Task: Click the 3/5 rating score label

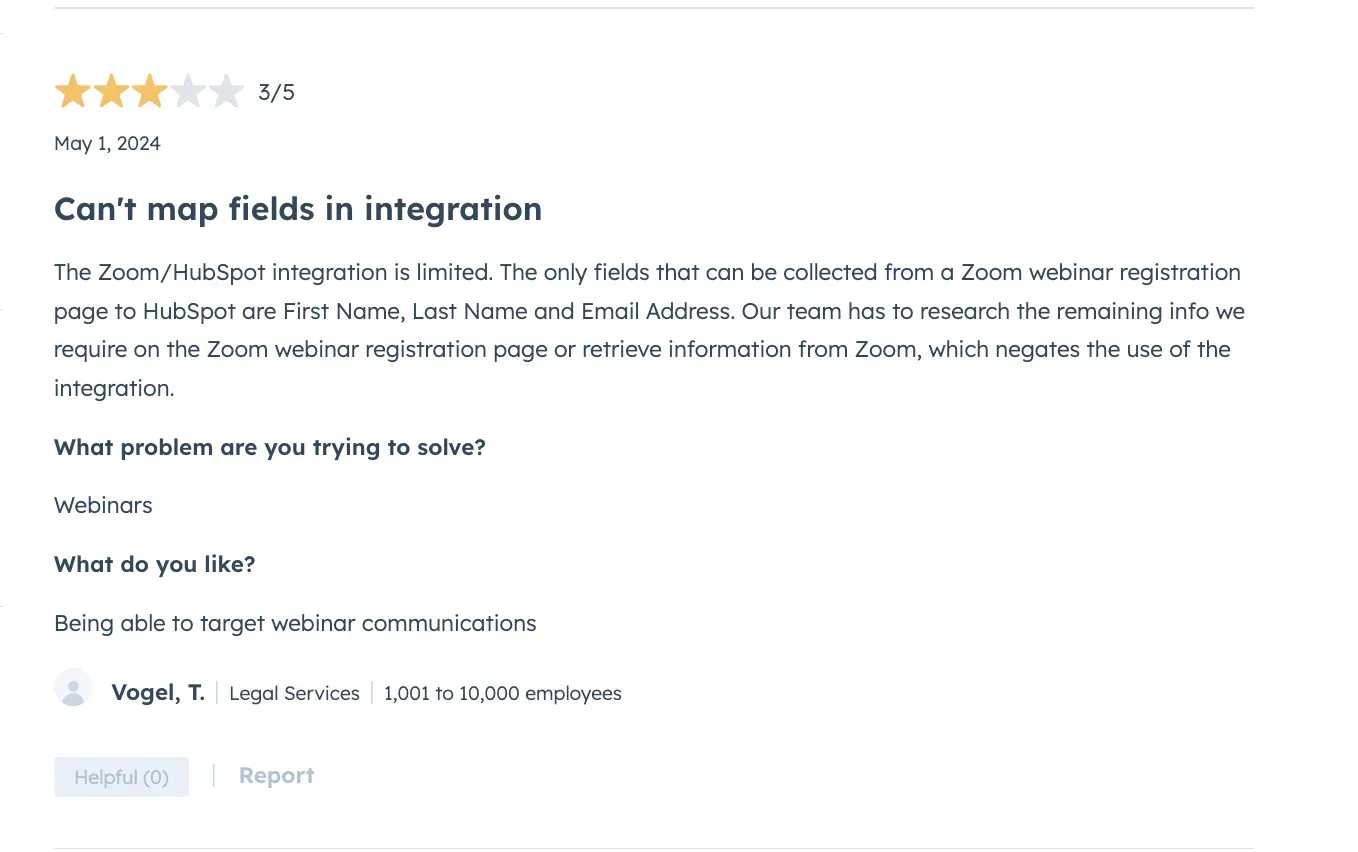Action: point(276,91)
